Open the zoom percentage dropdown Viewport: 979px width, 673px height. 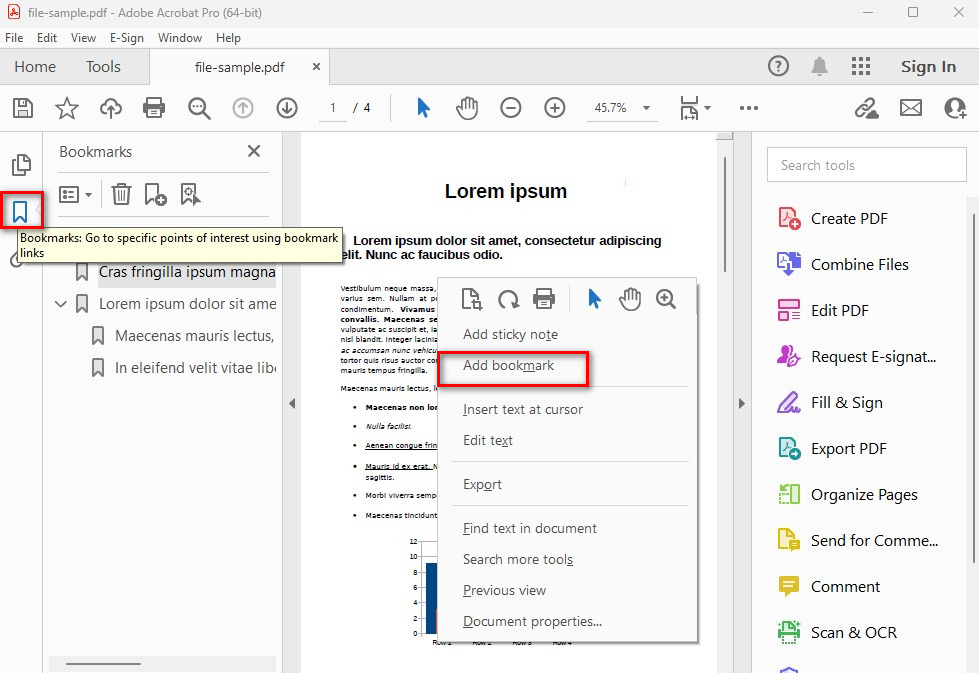pyautogui.click(x=646, y=108)
